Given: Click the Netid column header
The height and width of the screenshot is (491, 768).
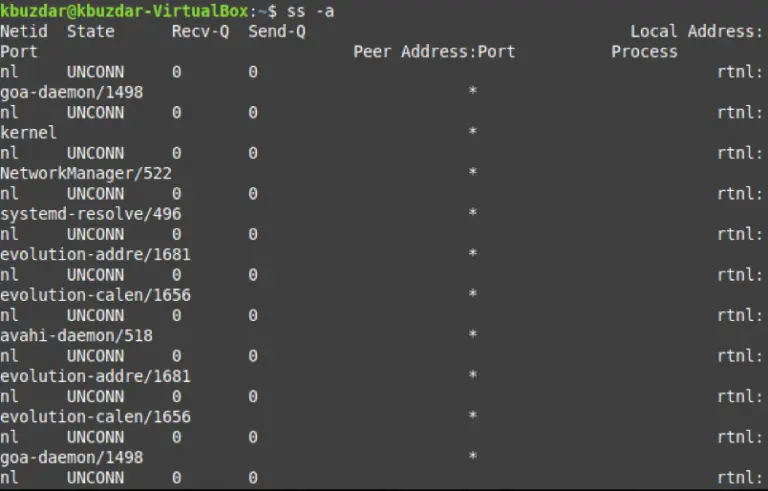Looking at the screenshot, I should [x=24, y=31].
